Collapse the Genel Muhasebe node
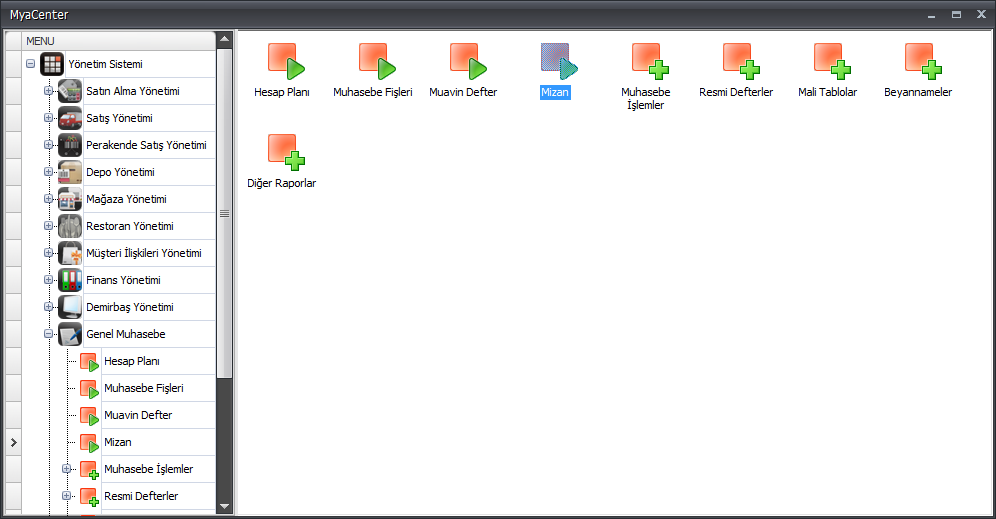 coord(48,334)
